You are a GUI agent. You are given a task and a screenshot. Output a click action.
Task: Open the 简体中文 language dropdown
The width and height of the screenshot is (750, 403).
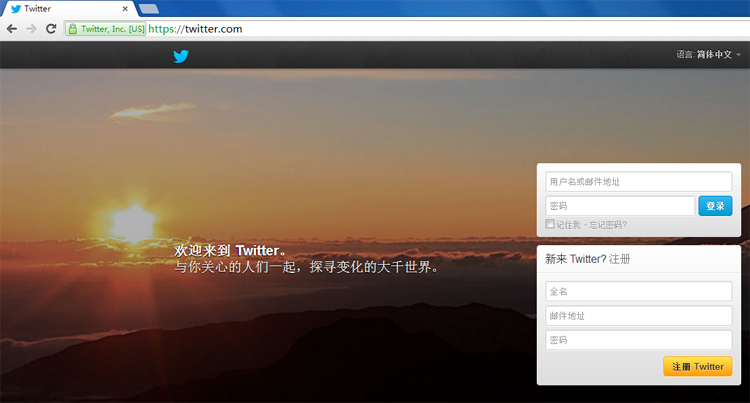pos(713,55)
